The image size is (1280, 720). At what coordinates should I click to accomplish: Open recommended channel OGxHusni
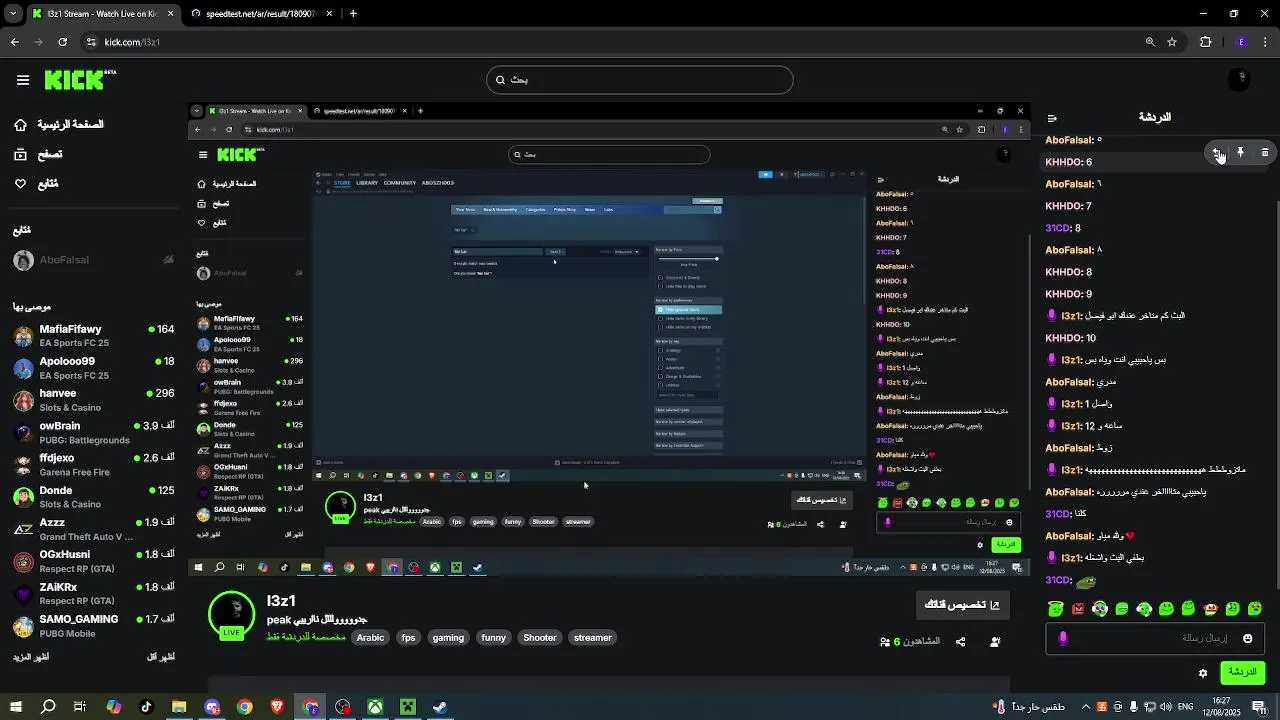94,561
